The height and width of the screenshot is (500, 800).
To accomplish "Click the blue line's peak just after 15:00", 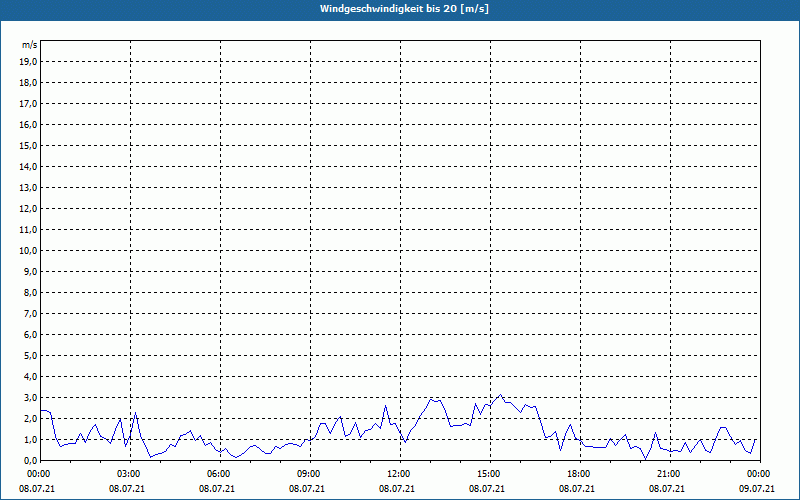I will 501,395.
